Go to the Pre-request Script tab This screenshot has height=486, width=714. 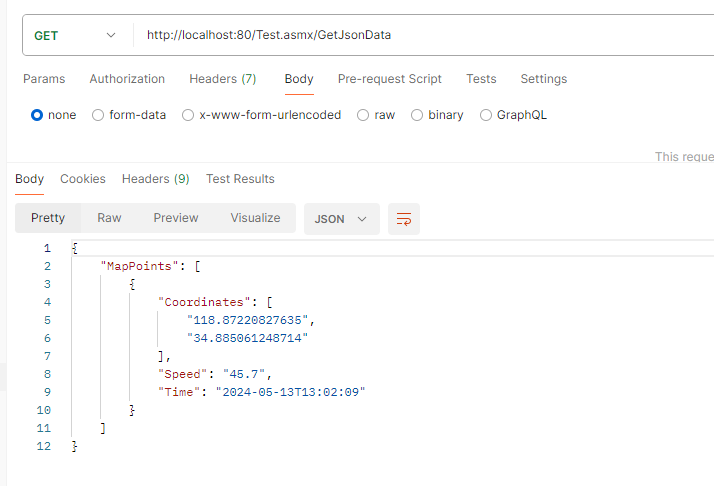coord(389,79)
